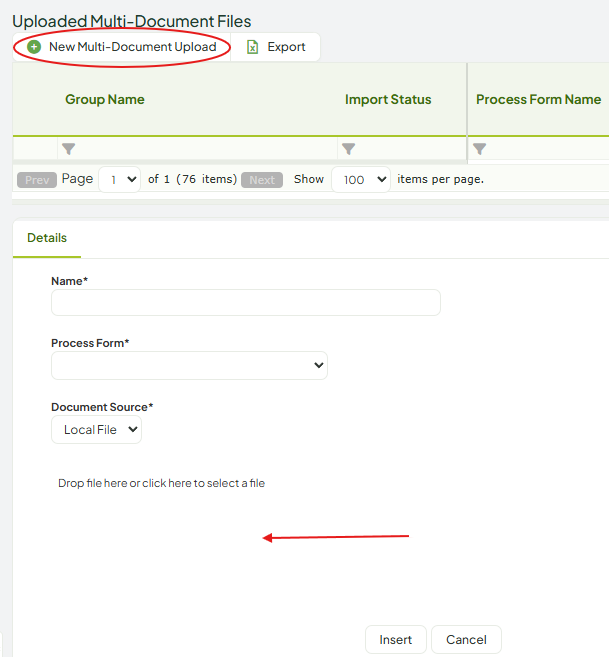Go to Next page of results

[x=262, y=180]
